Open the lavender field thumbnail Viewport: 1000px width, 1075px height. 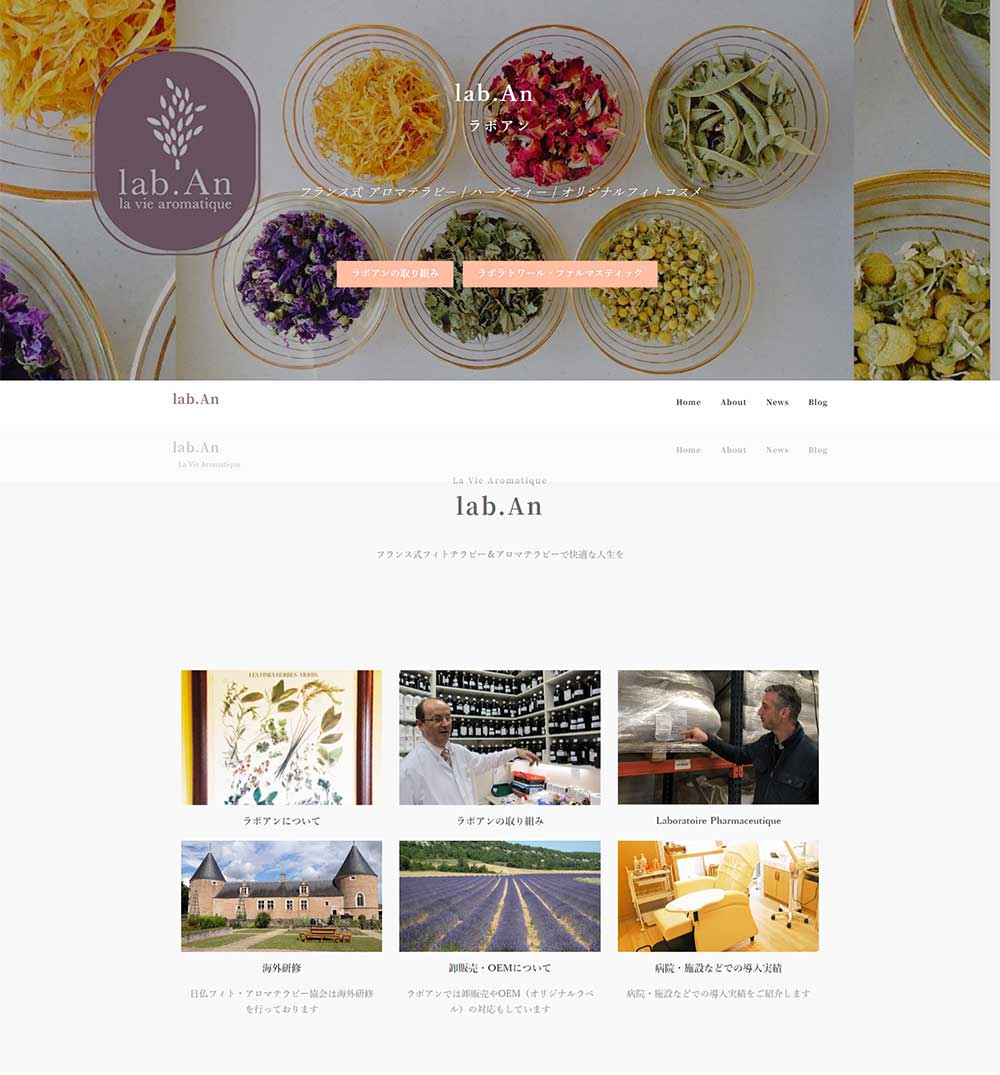tap(500, 896)
